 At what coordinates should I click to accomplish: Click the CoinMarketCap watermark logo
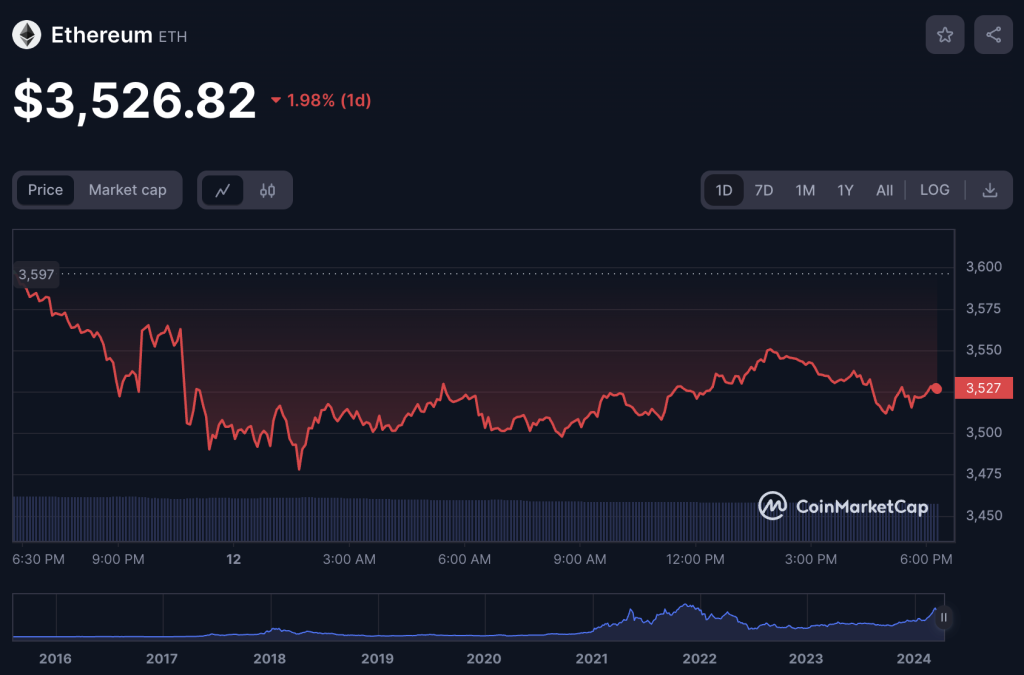843,506
